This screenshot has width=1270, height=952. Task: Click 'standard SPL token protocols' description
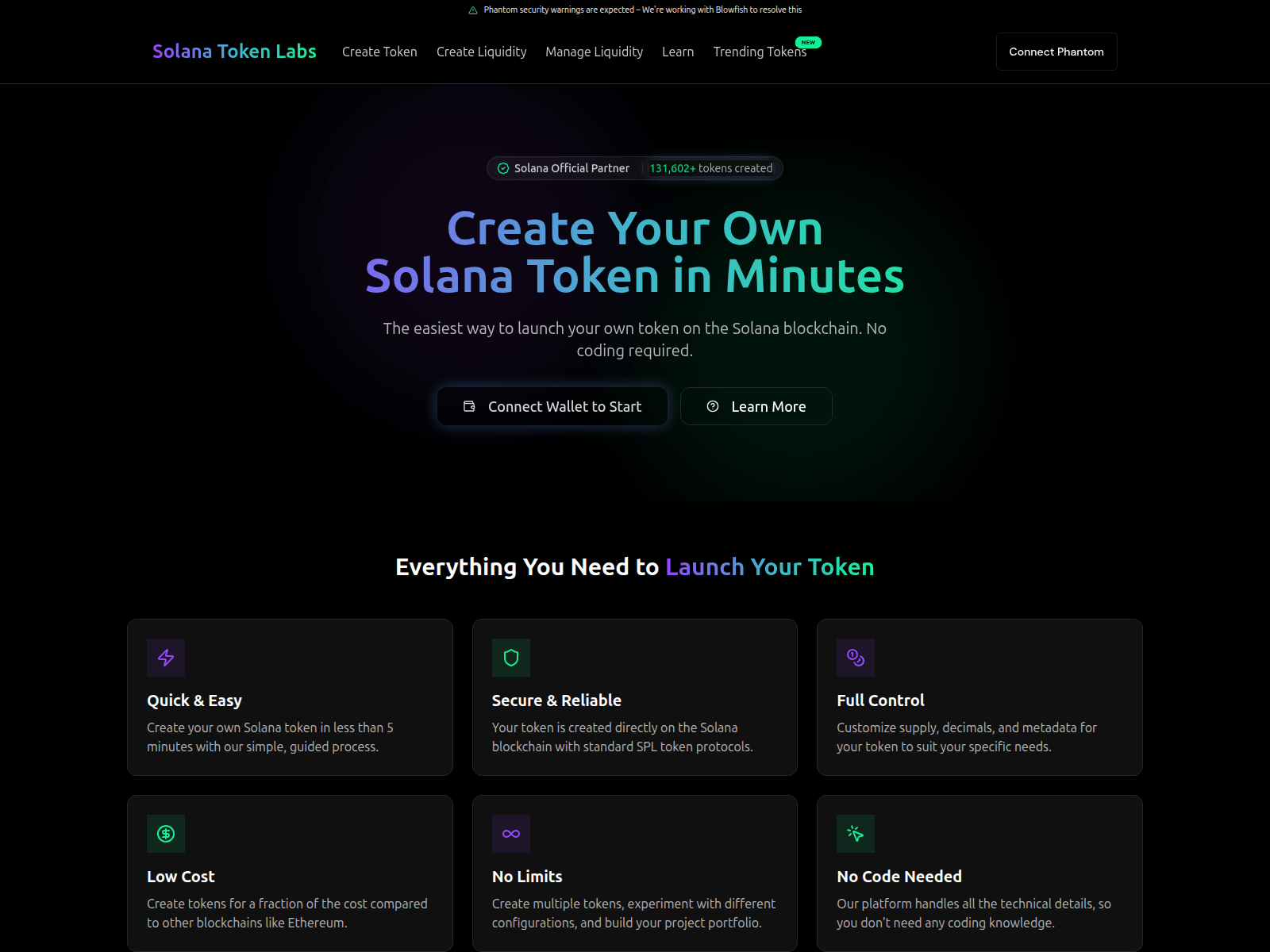622,737
